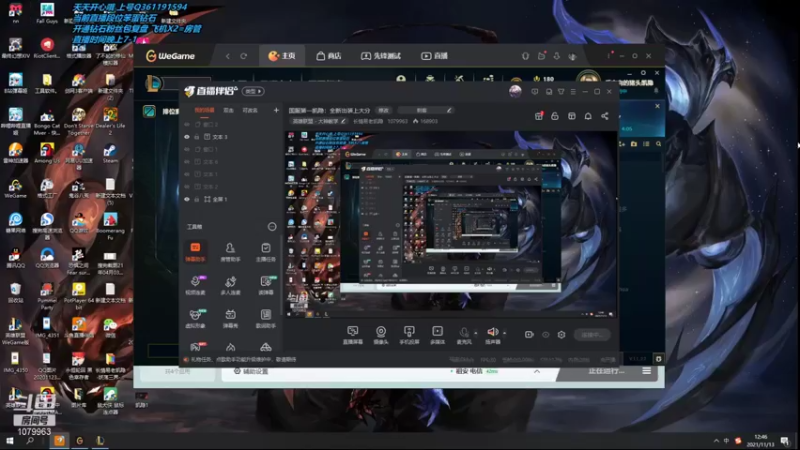This screenshot has height=450, width=800.
Task: Add a 多媒体 multimedia source
Action: [437, 335]
